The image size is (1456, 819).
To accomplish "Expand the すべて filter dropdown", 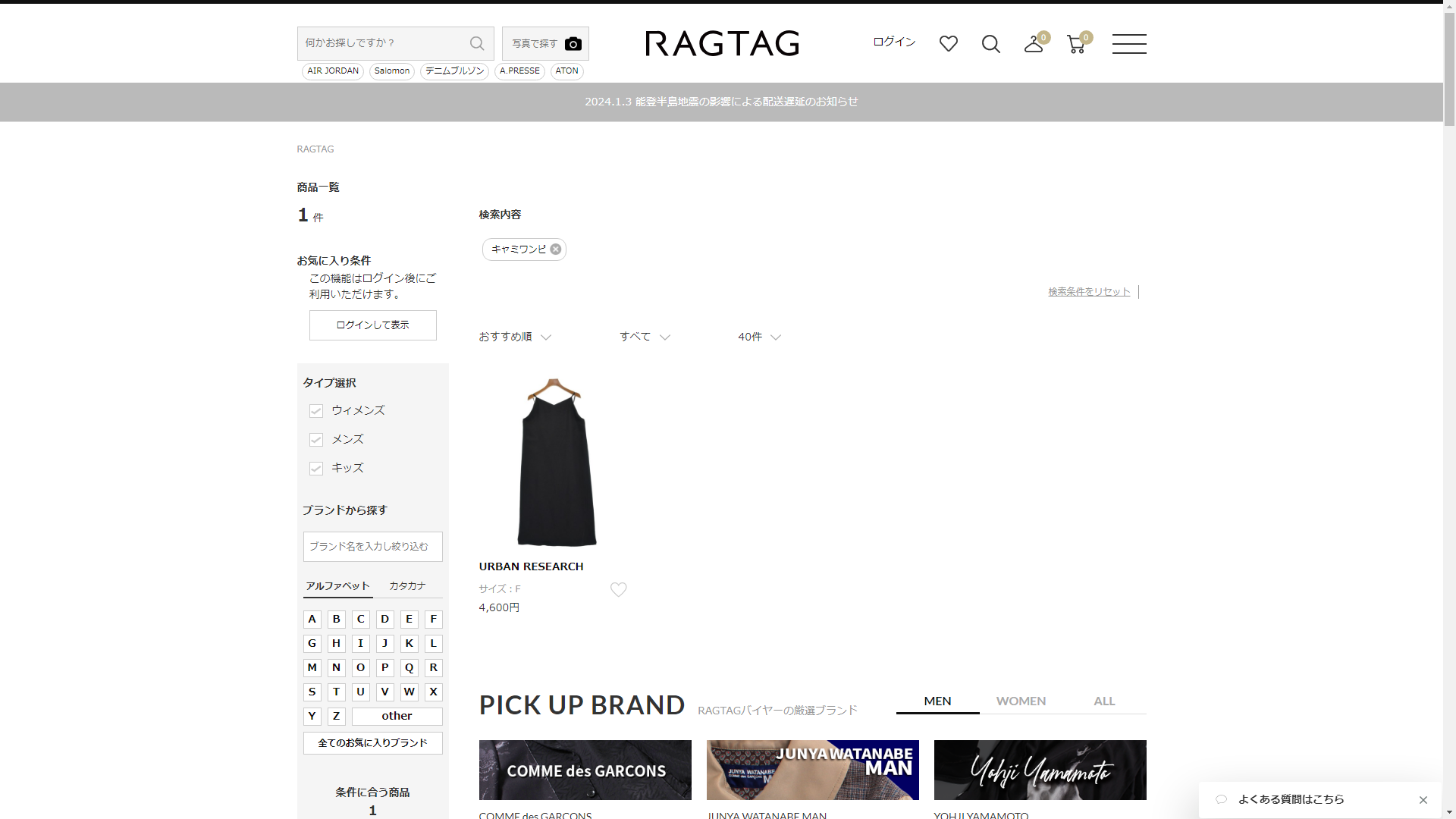I will click(645, 337).
